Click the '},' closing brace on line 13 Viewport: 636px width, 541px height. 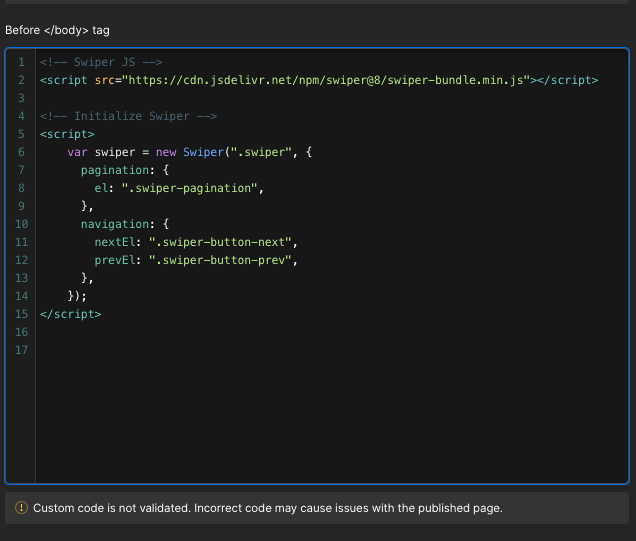click(x=87, y=278)
